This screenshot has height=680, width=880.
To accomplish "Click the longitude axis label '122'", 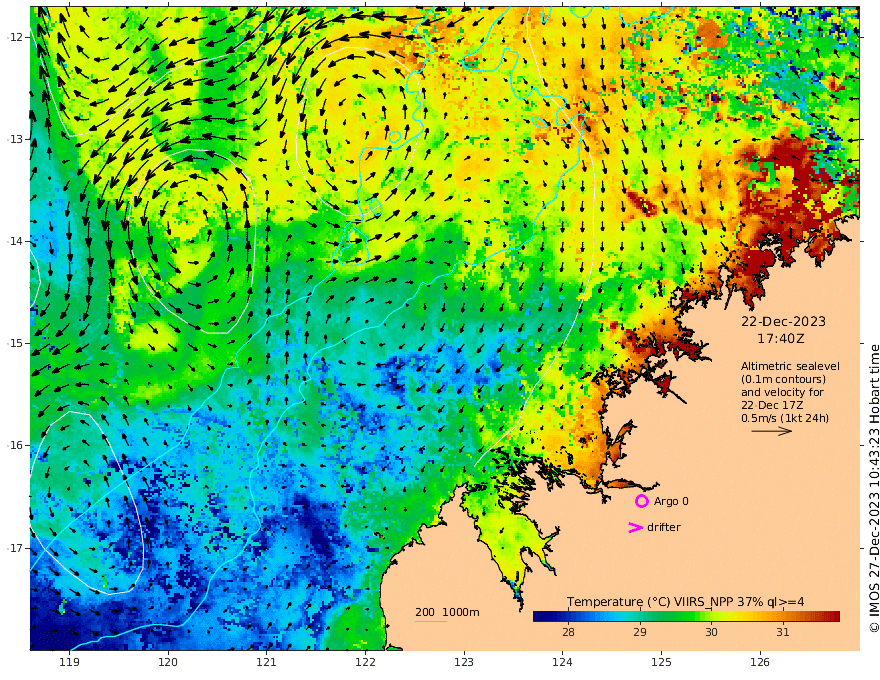I will (x=365, y=663).
